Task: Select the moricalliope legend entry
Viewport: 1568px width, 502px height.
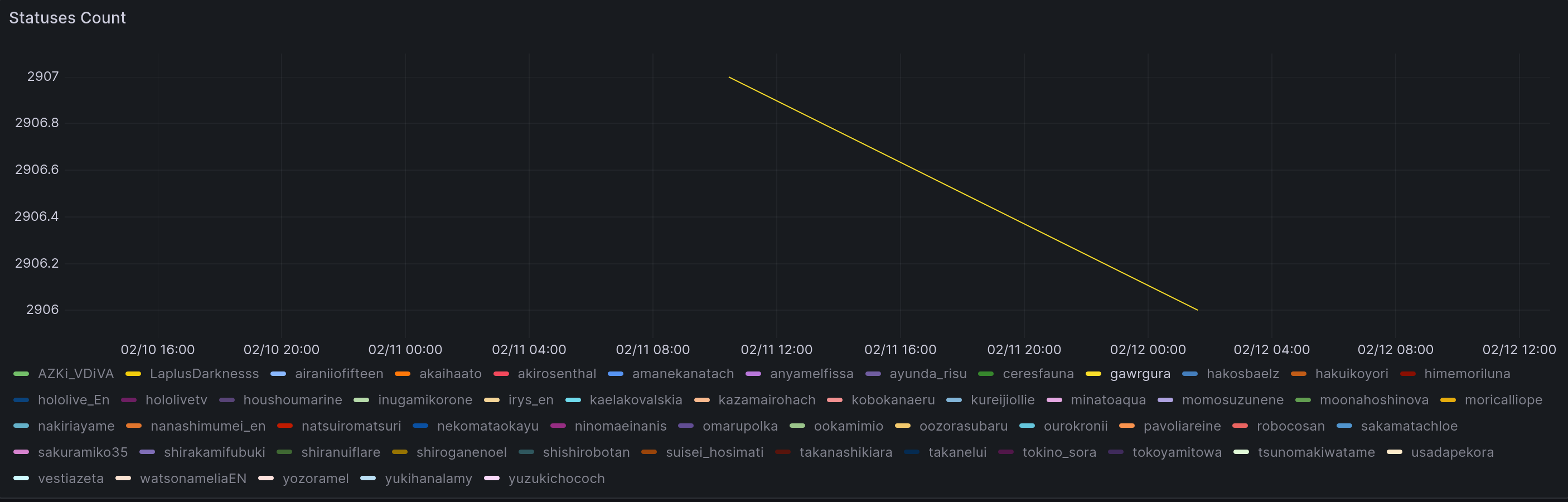Action: tap(1503, 400)
